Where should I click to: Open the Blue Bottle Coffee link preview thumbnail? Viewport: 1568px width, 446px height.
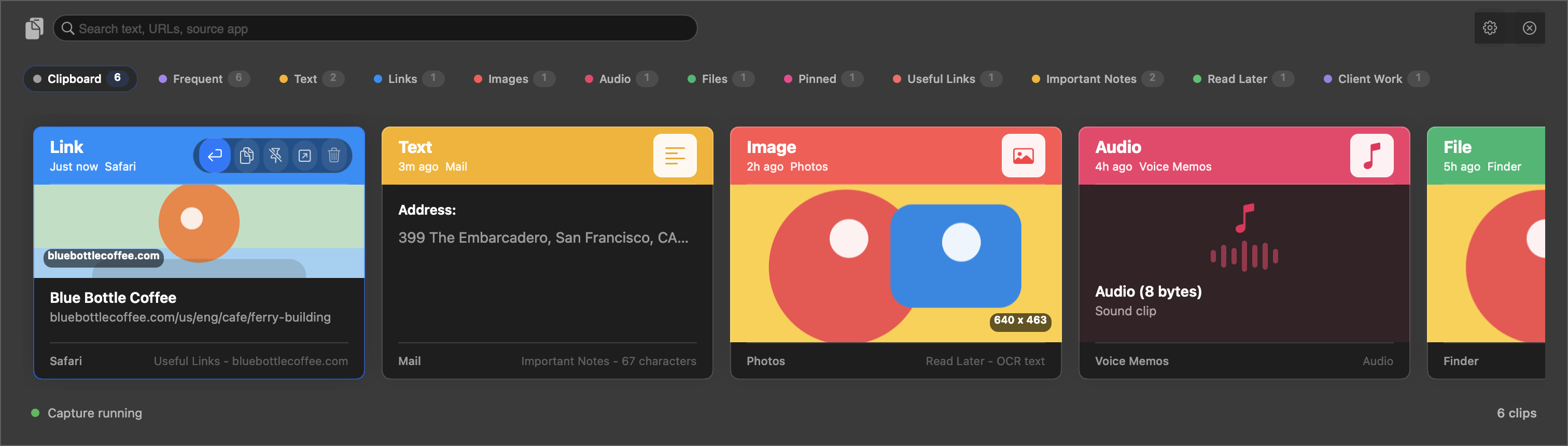(x=199, y=231)
